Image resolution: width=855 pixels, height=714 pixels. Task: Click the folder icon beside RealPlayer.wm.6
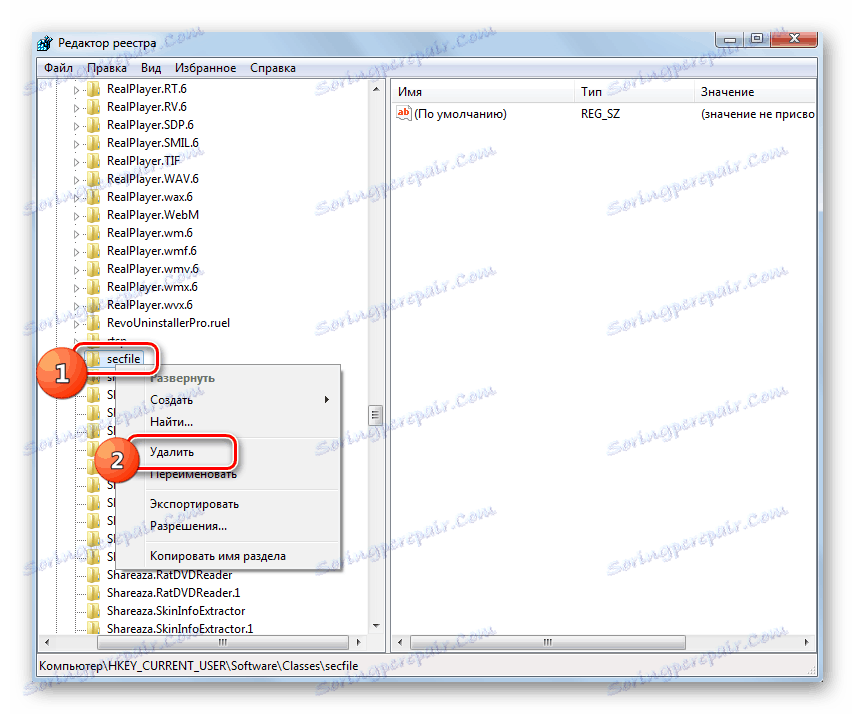pos(93,232)
